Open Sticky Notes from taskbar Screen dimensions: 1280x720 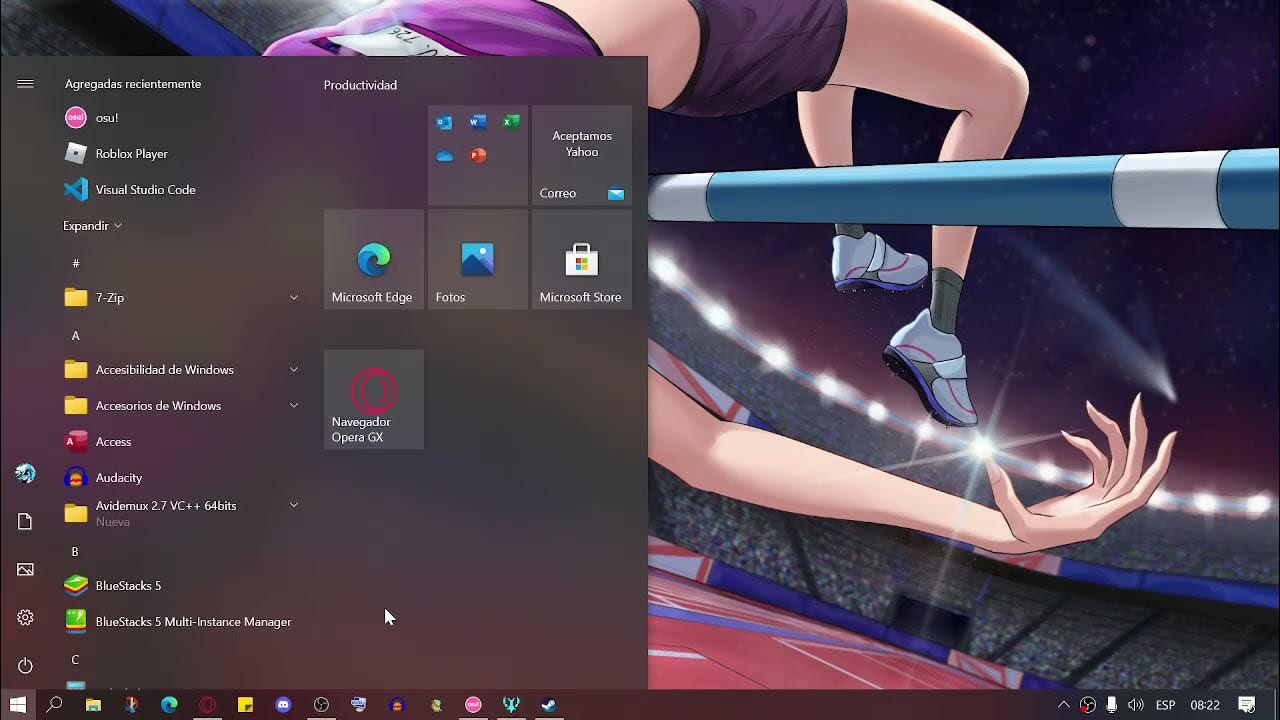245,705
